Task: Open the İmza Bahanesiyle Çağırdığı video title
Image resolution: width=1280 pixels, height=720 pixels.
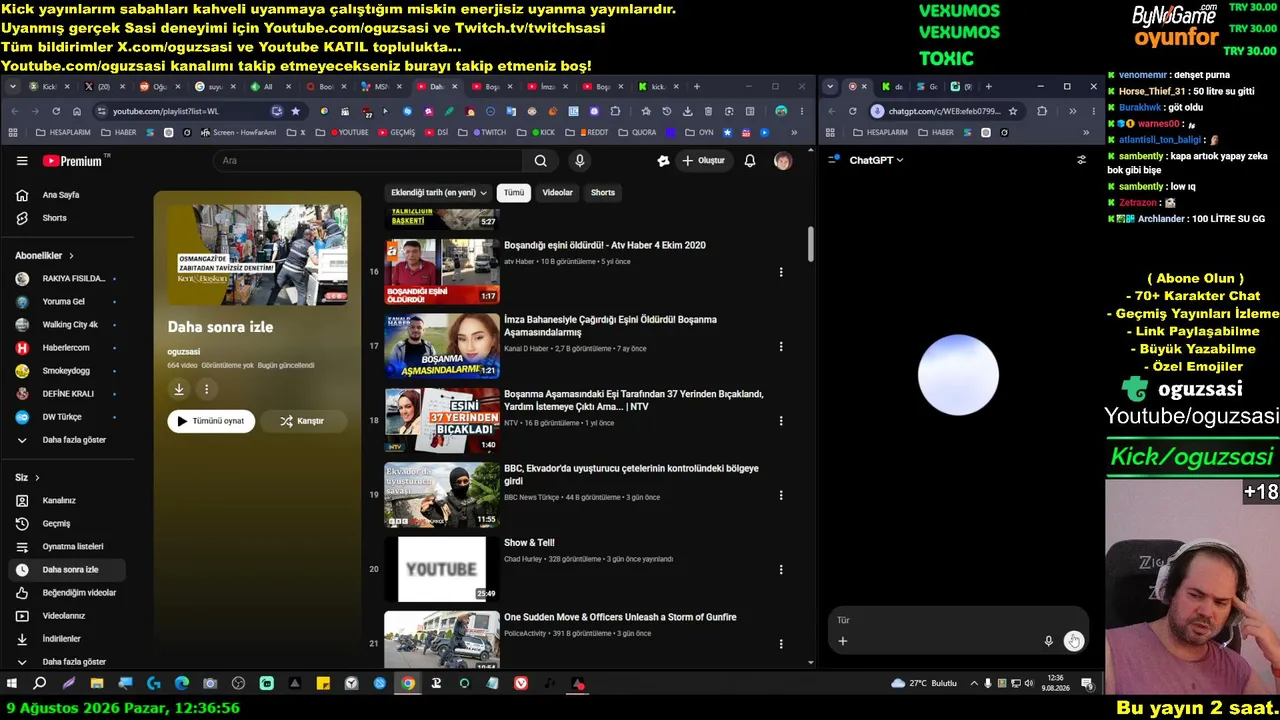Action: click(610, 326)
